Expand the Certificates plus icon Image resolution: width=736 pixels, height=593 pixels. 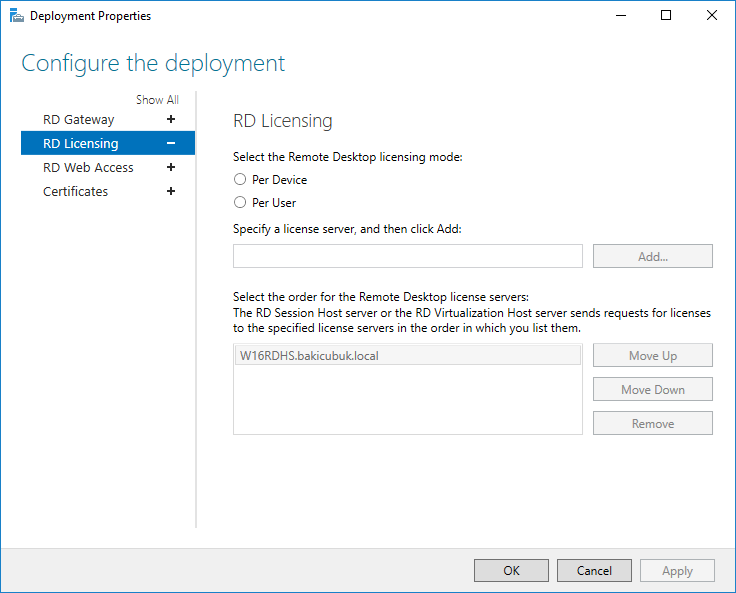pos(171,191)
